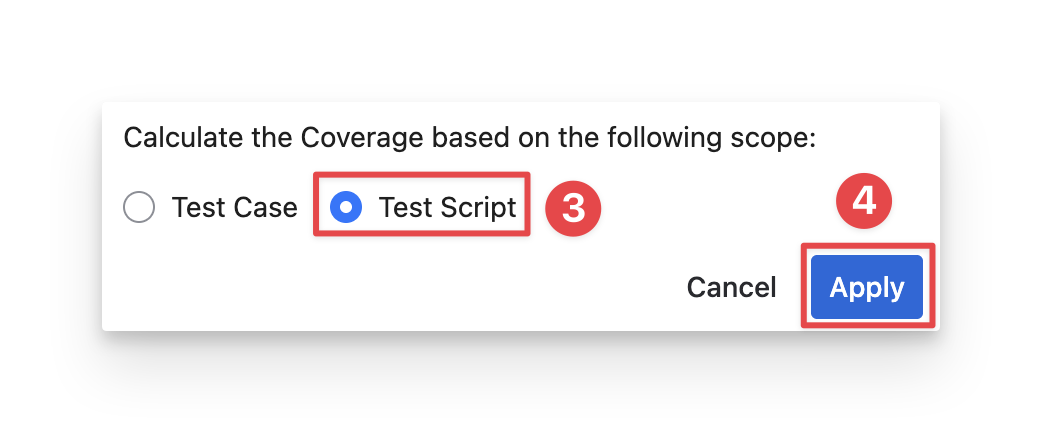Click the word "Script" in the radio label
The width and height of the screenshot is (1042, 433).
click(x=473, y=207)
